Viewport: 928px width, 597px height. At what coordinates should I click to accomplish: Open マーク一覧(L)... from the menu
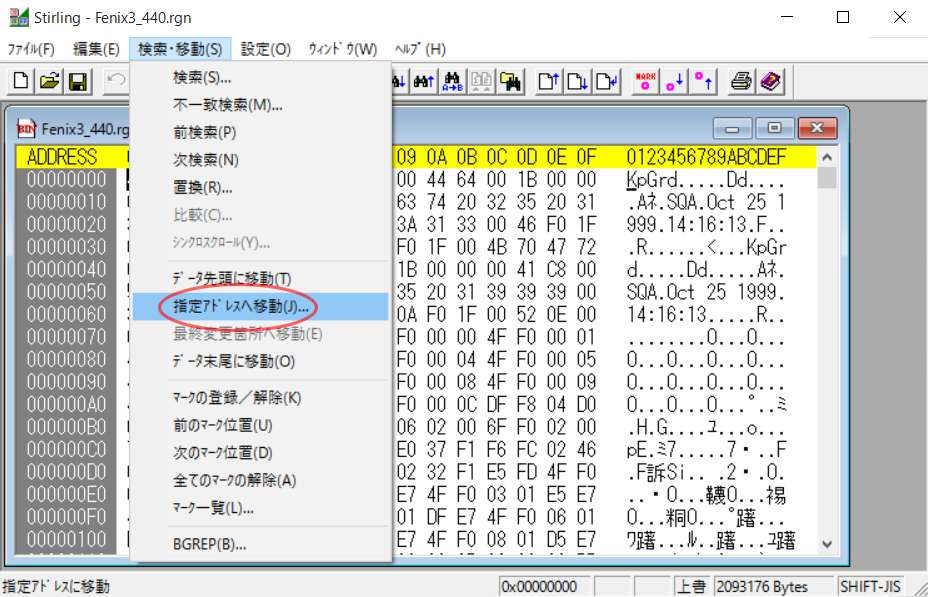260,508
